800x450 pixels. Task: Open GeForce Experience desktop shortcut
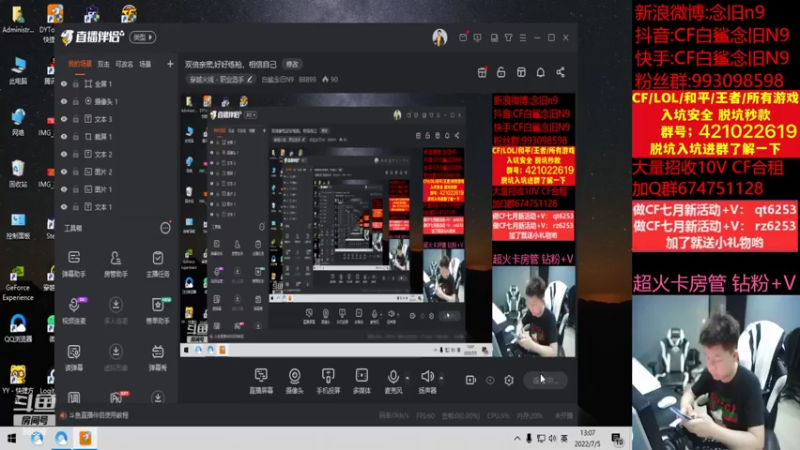(18, 283)
